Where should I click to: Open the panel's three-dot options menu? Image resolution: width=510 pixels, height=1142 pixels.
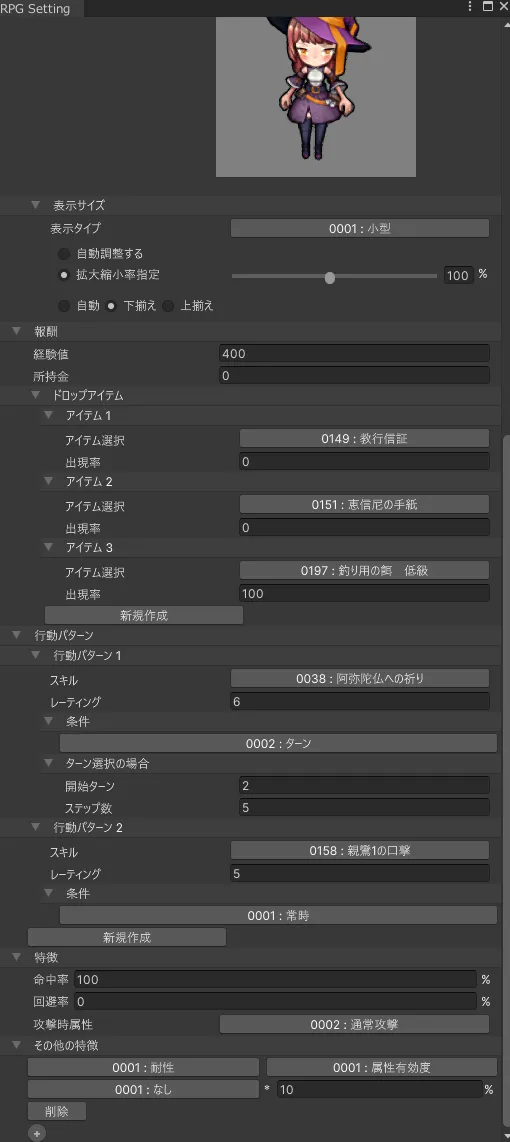470,7
